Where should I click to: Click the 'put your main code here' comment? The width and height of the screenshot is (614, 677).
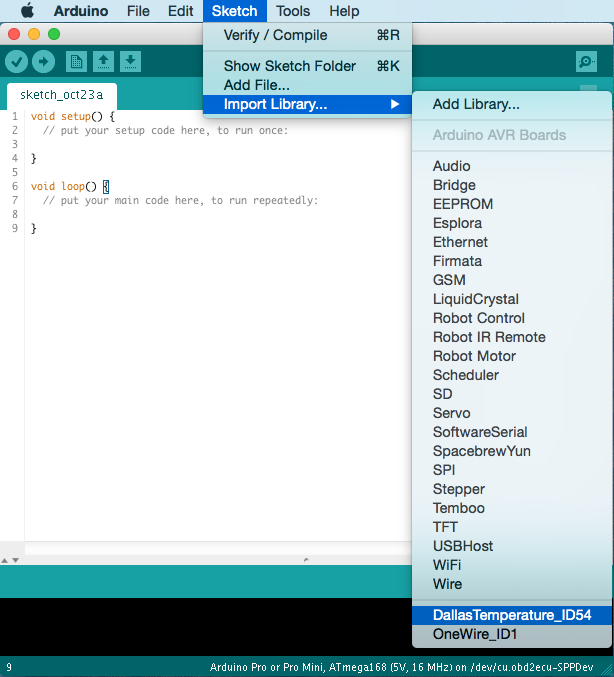(x=180, y=200)
